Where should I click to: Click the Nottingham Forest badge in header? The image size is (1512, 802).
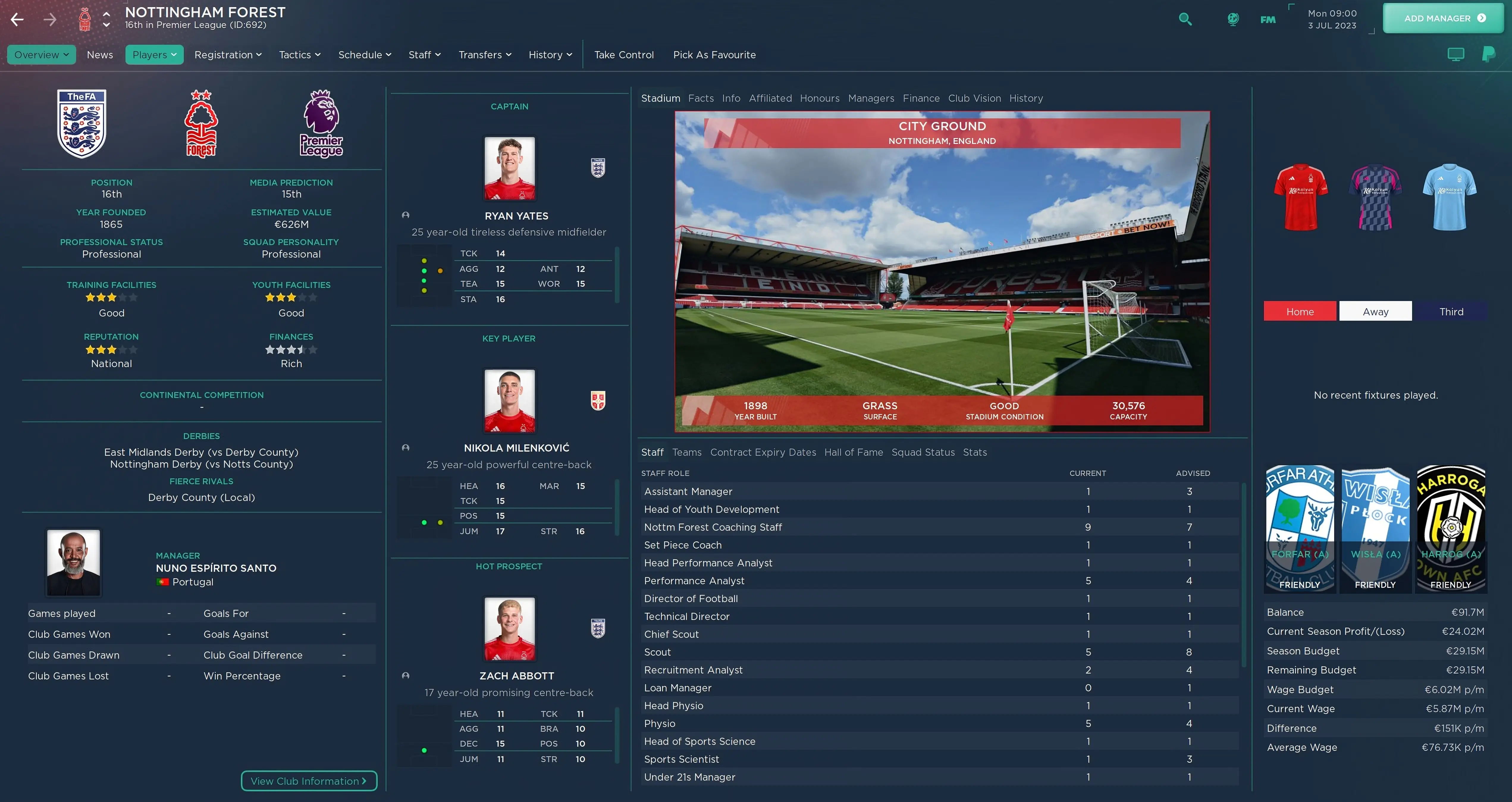pyautogui.click(x=85, y=19)
